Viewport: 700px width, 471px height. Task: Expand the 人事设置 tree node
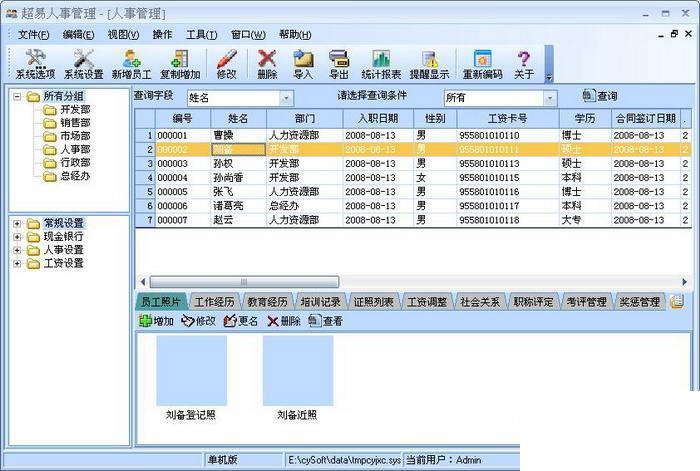[x=17, y=250]
